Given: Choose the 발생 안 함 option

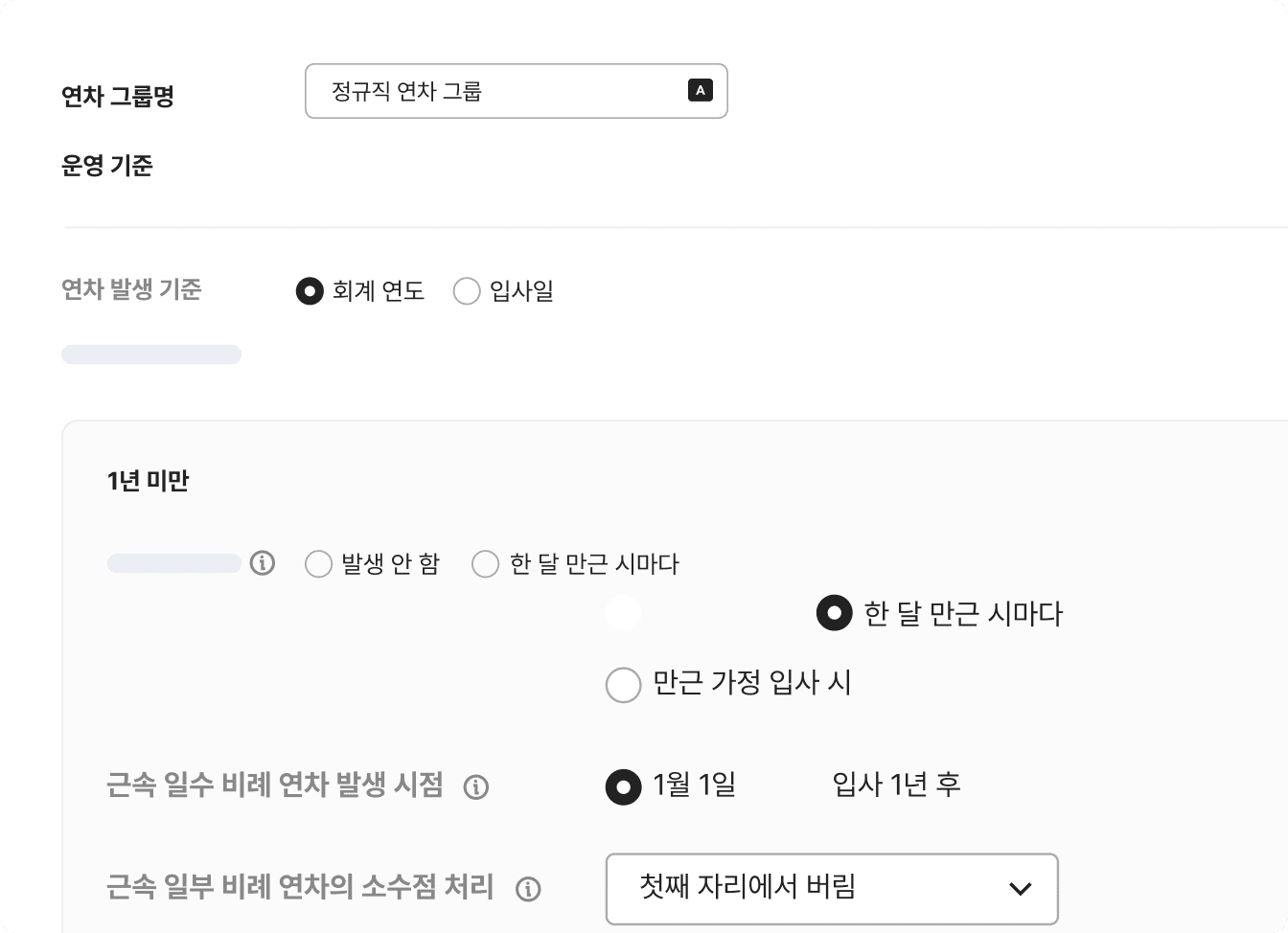Looking at the screenshot, I should pos(318,564).
